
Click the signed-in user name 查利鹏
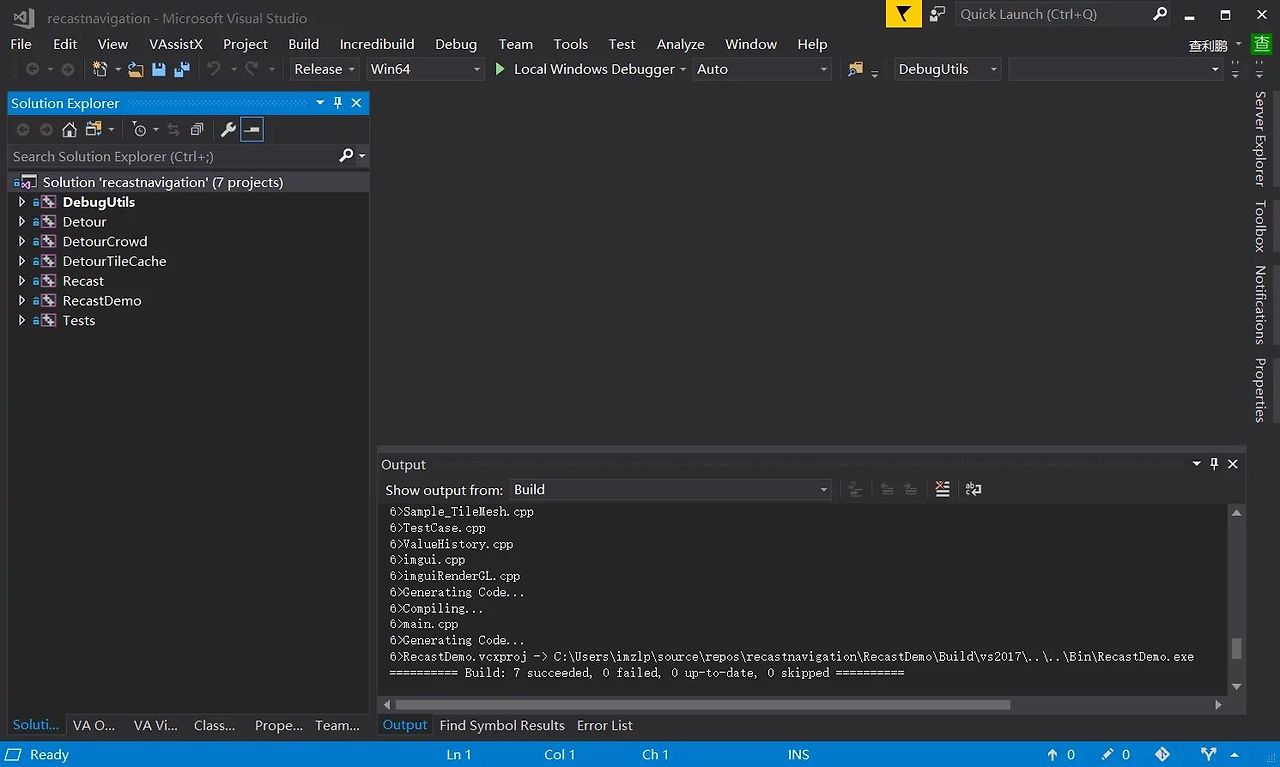click(x=1208, y=46)
